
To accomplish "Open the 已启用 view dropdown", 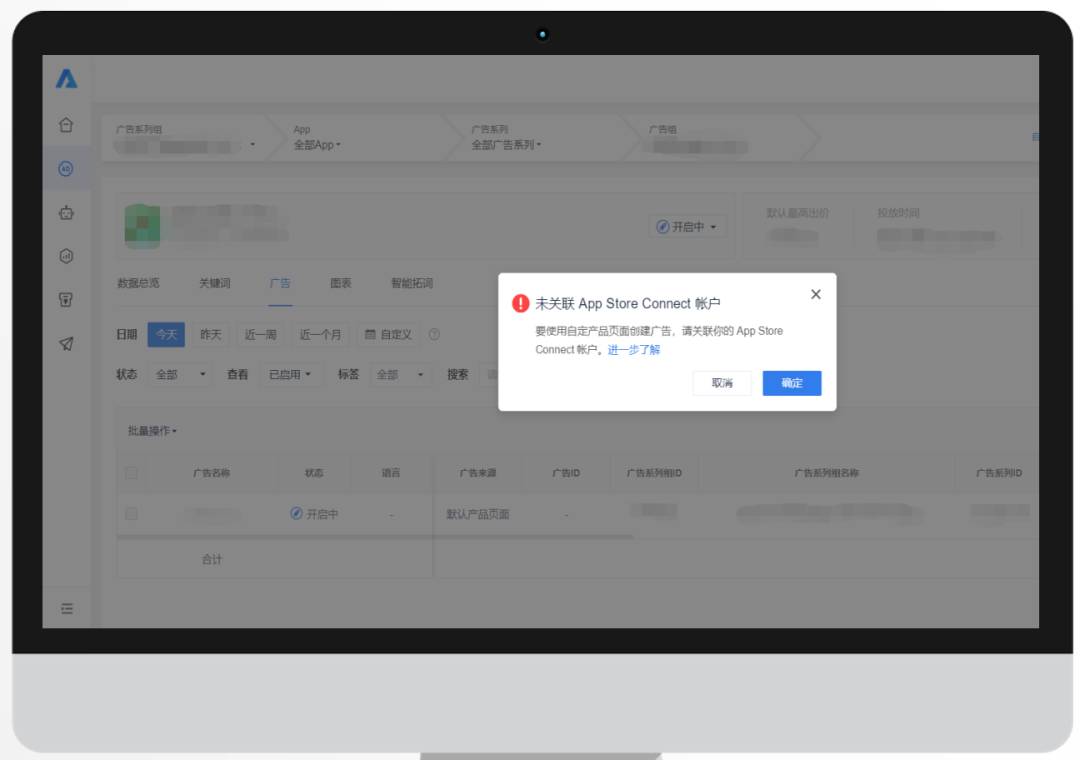I will 291,374.
